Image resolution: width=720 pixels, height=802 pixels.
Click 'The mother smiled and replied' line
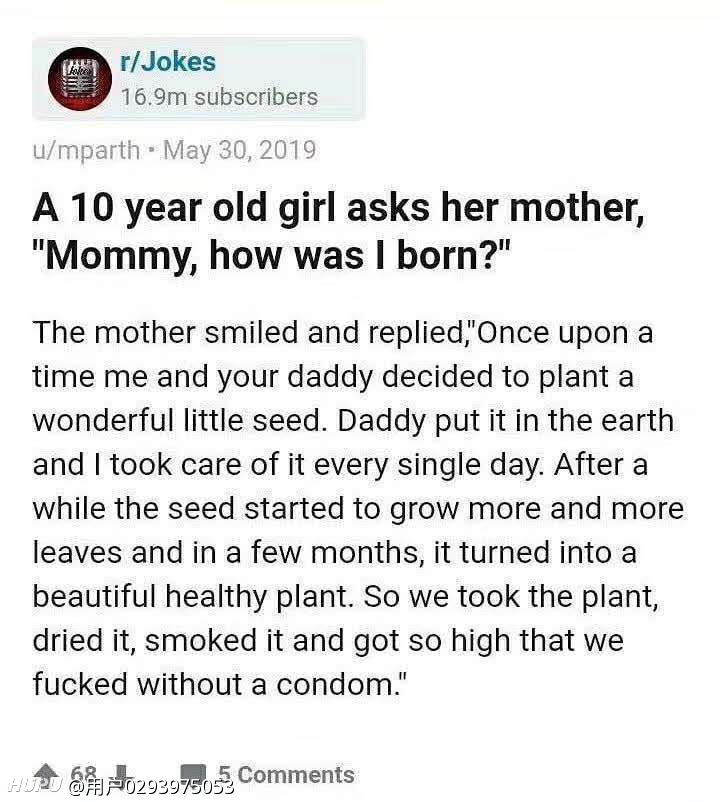[248, 333]
